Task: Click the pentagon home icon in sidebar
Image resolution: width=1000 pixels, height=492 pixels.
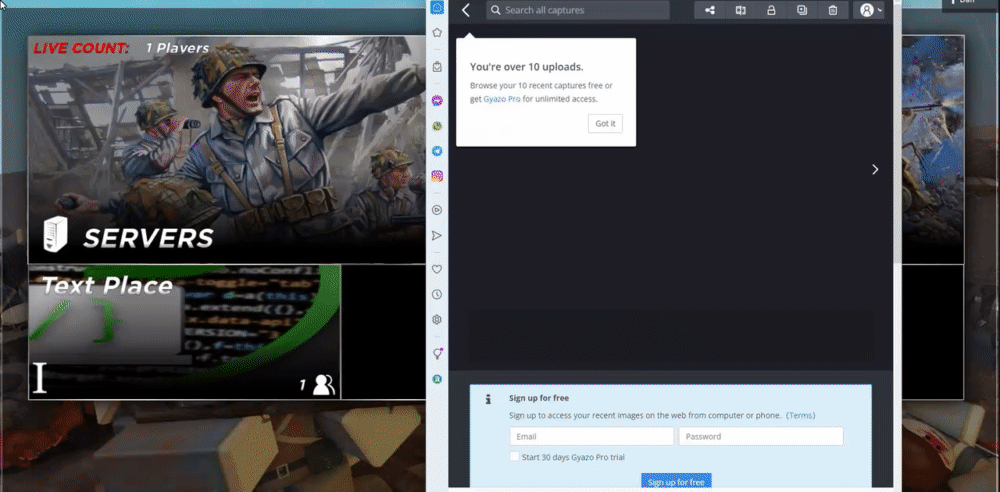Action: click(437, 33)
